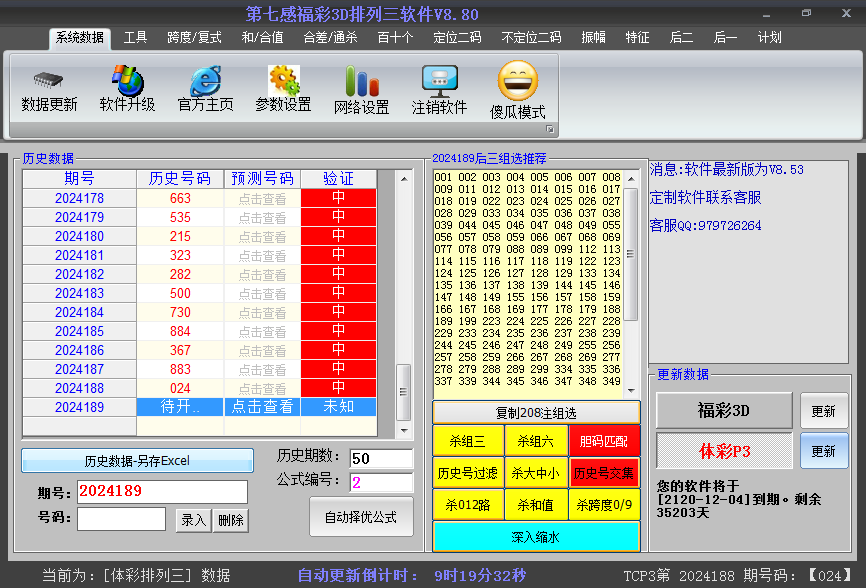Viewport: 866px width, 588px height.
Task: Select the 体彩P3 button
Action: click(x=724, y=451)
